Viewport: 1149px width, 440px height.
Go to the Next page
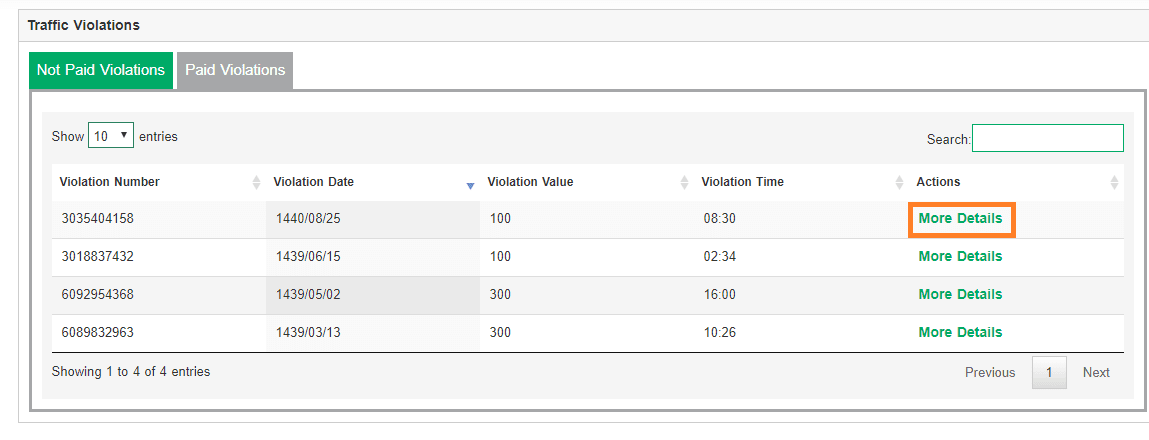(x=1096, y=372)
